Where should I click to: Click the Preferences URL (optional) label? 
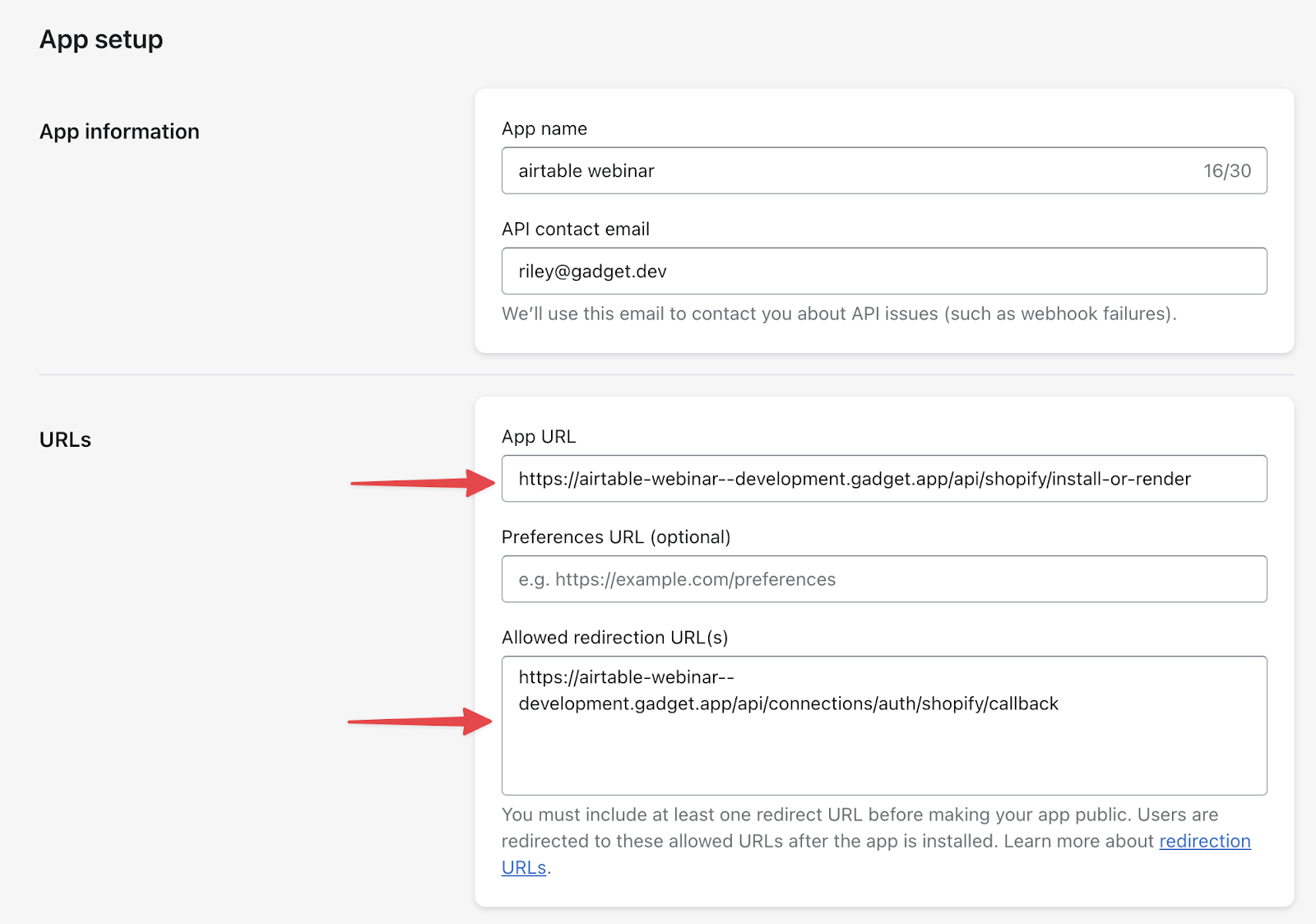[616, 536]
